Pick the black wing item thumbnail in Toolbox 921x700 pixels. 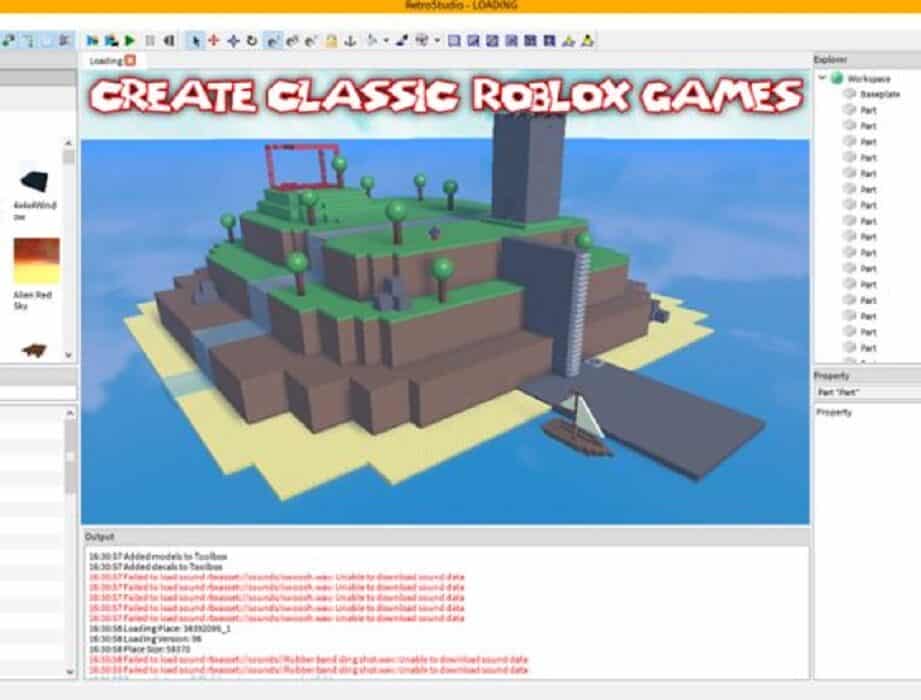[34, 181]
